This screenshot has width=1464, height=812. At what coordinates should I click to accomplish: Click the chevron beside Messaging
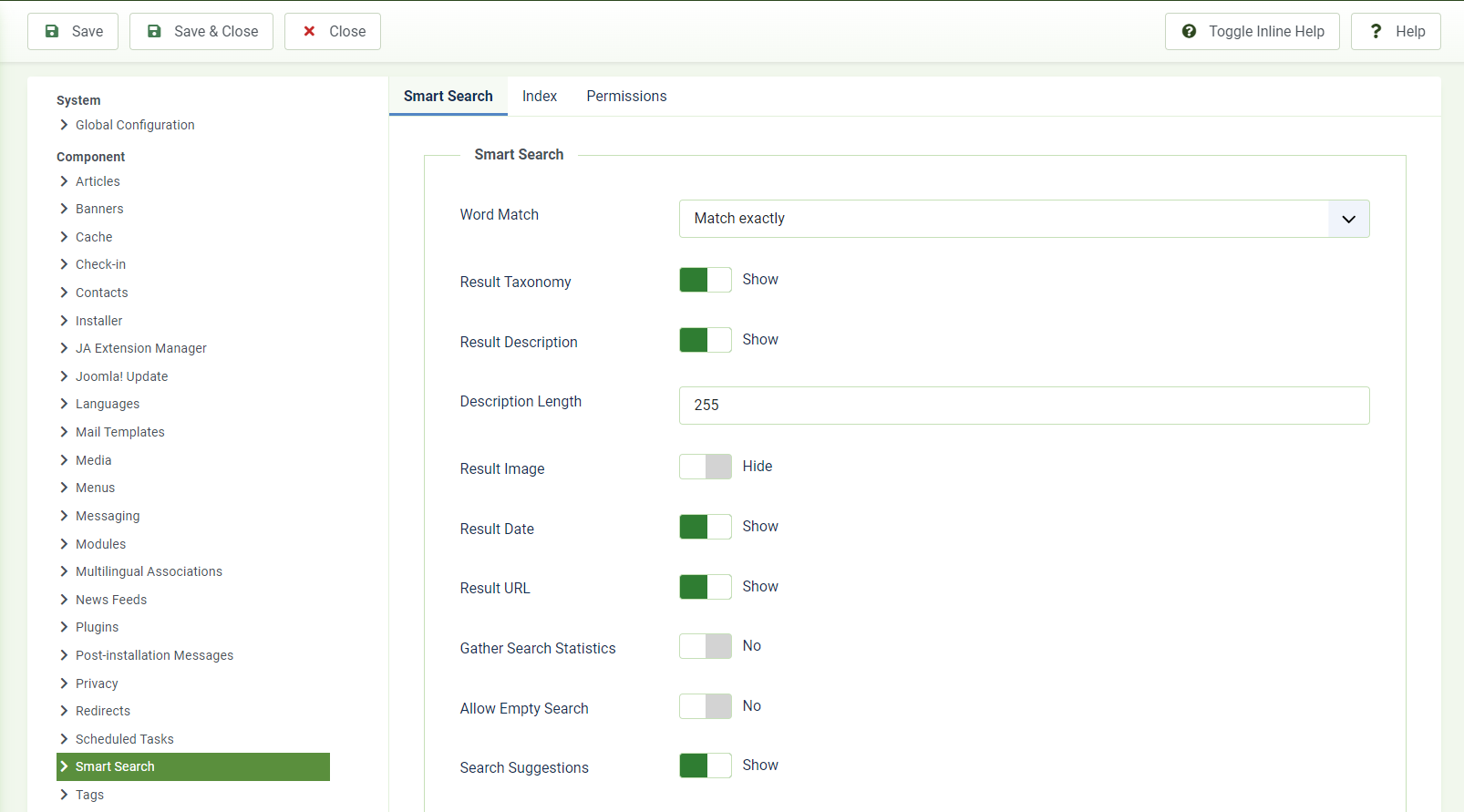pyautogui.click(x=64, y=516)
